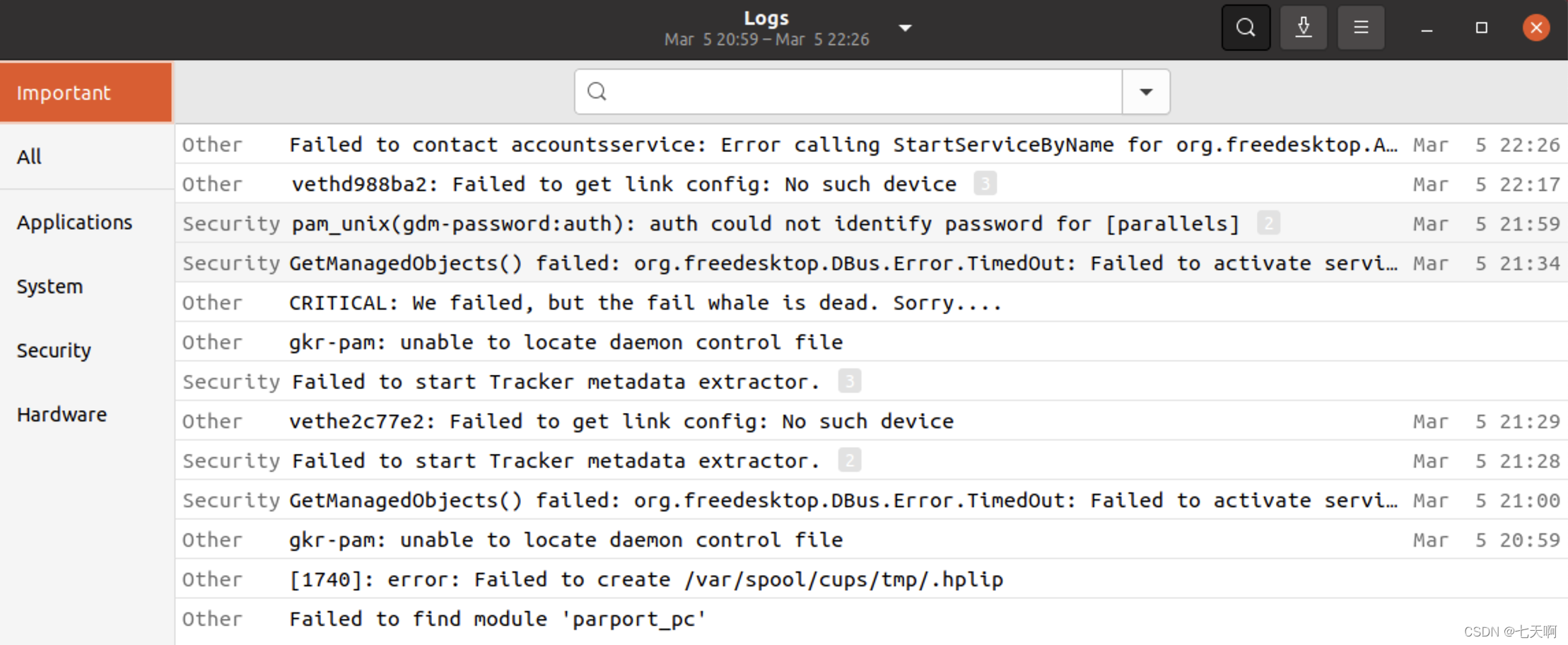Expand the boot time range dropdown arrow
The width and height of the screenshot is (1568, 645).
(x=905, y=28)
